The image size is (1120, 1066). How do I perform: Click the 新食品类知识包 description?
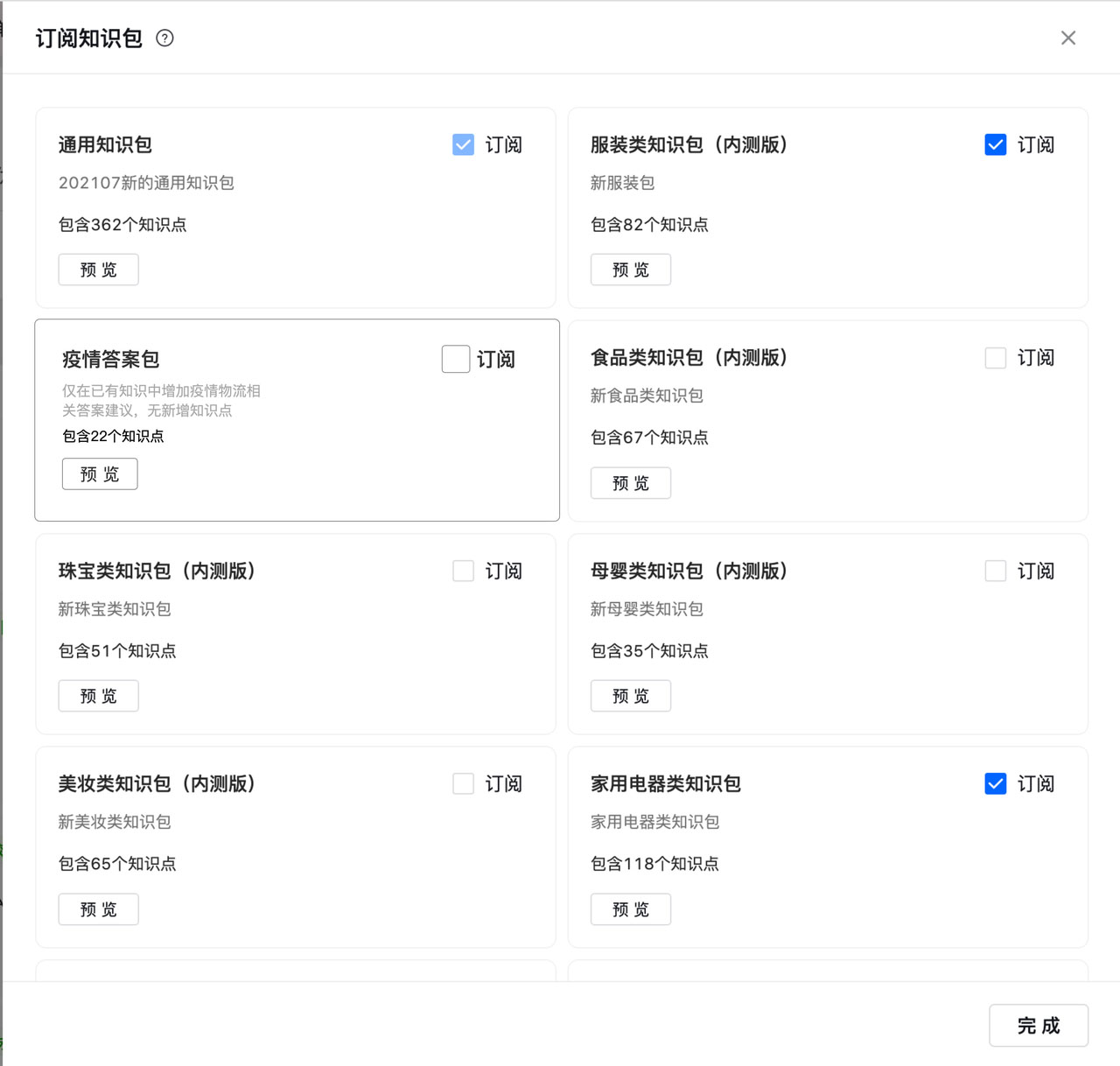(647, 396)
